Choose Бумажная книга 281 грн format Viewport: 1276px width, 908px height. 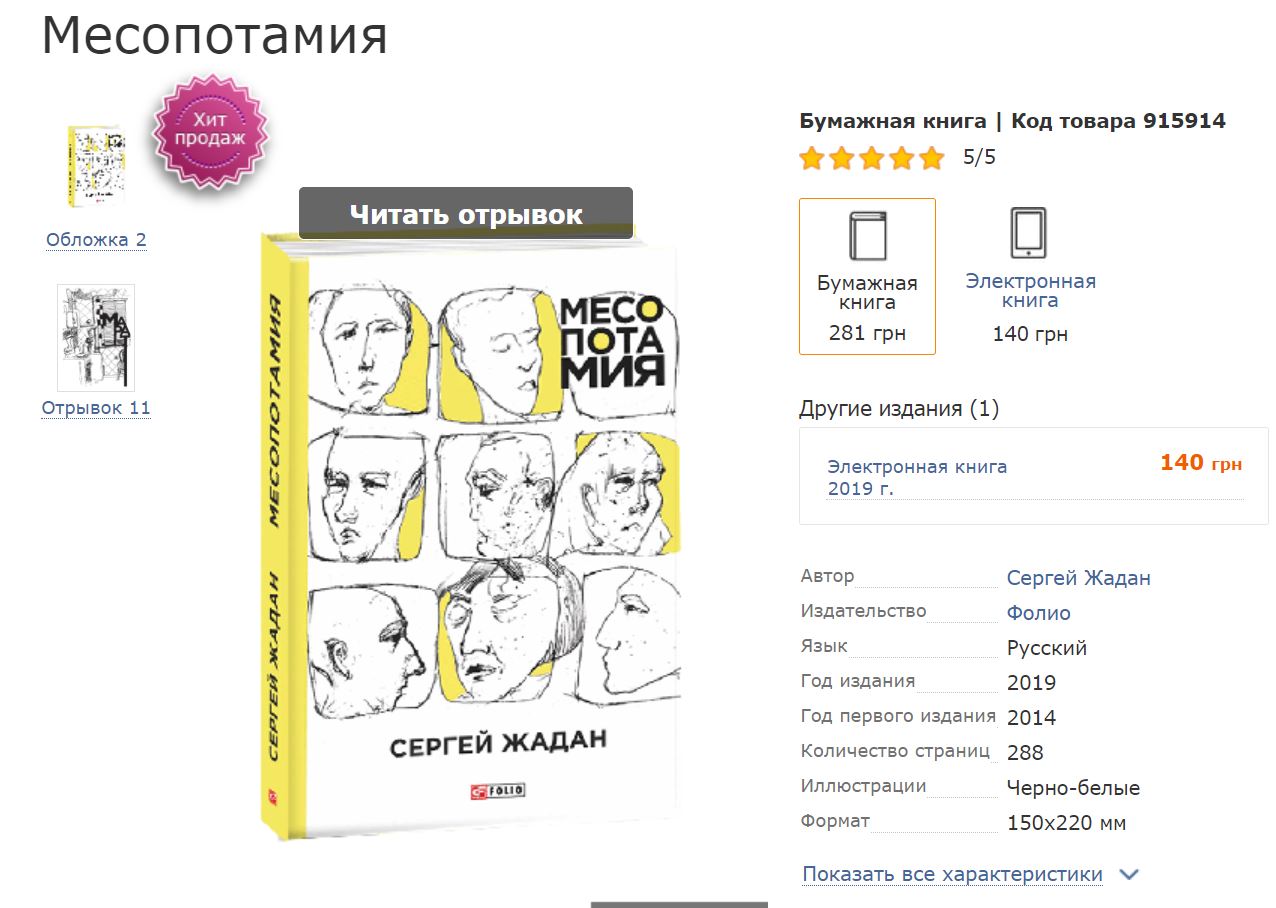867,277
